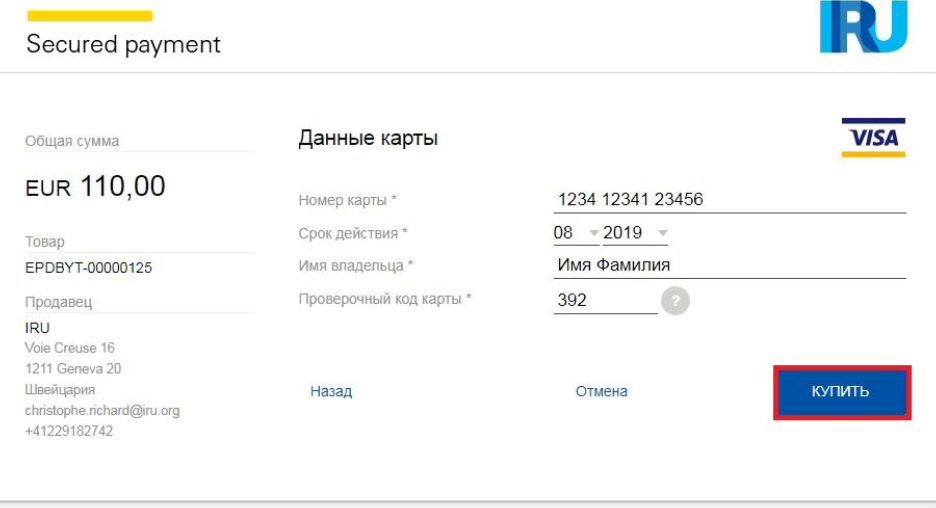Click the seller phone number +41229182742
936x508 pixels.
(69, 431)
